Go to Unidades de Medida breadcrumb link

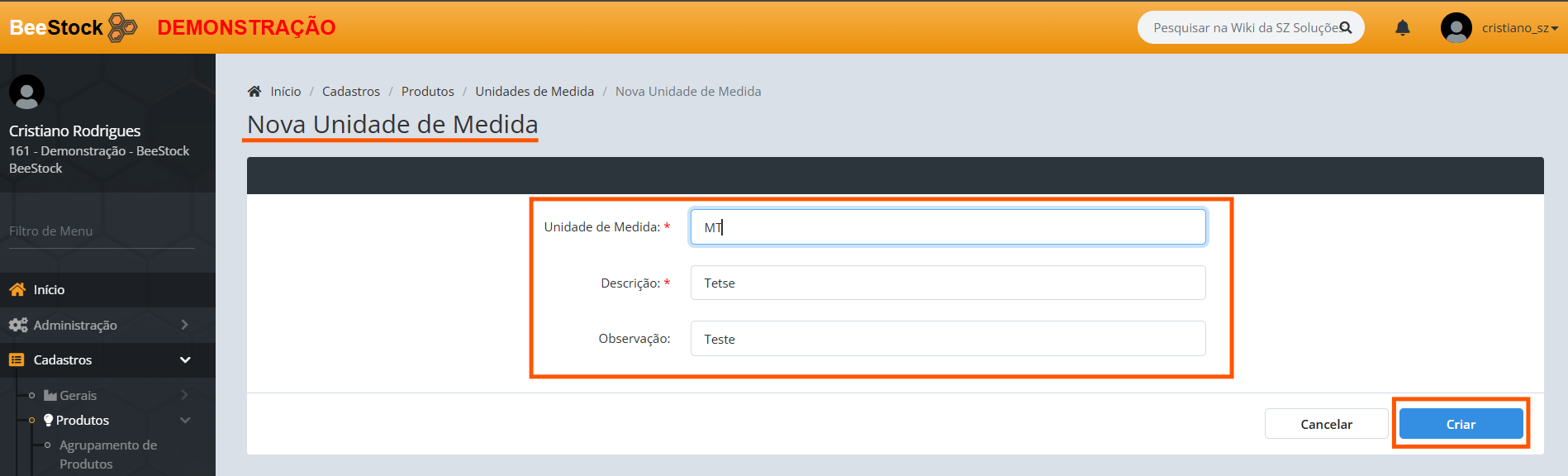click(534, 91)
